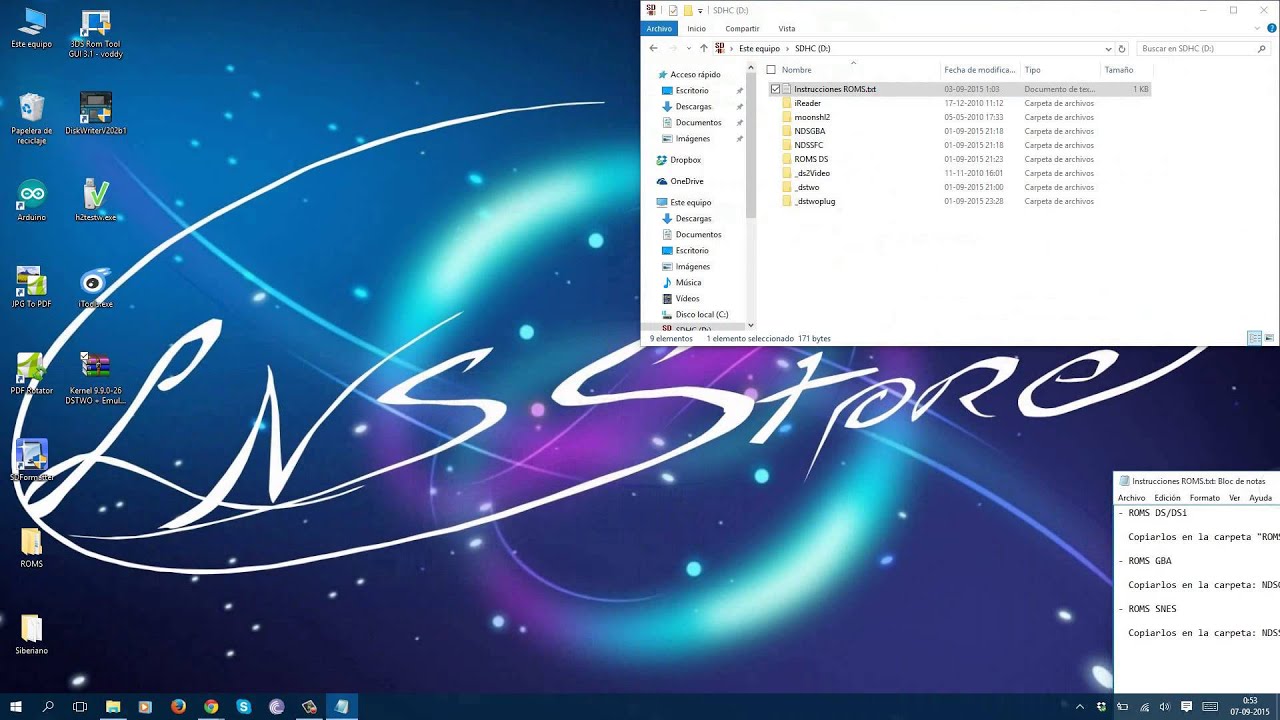1280x720 pixels.
Task: Open the address bar history dropdown
Action: click(x=1108, y=48)
